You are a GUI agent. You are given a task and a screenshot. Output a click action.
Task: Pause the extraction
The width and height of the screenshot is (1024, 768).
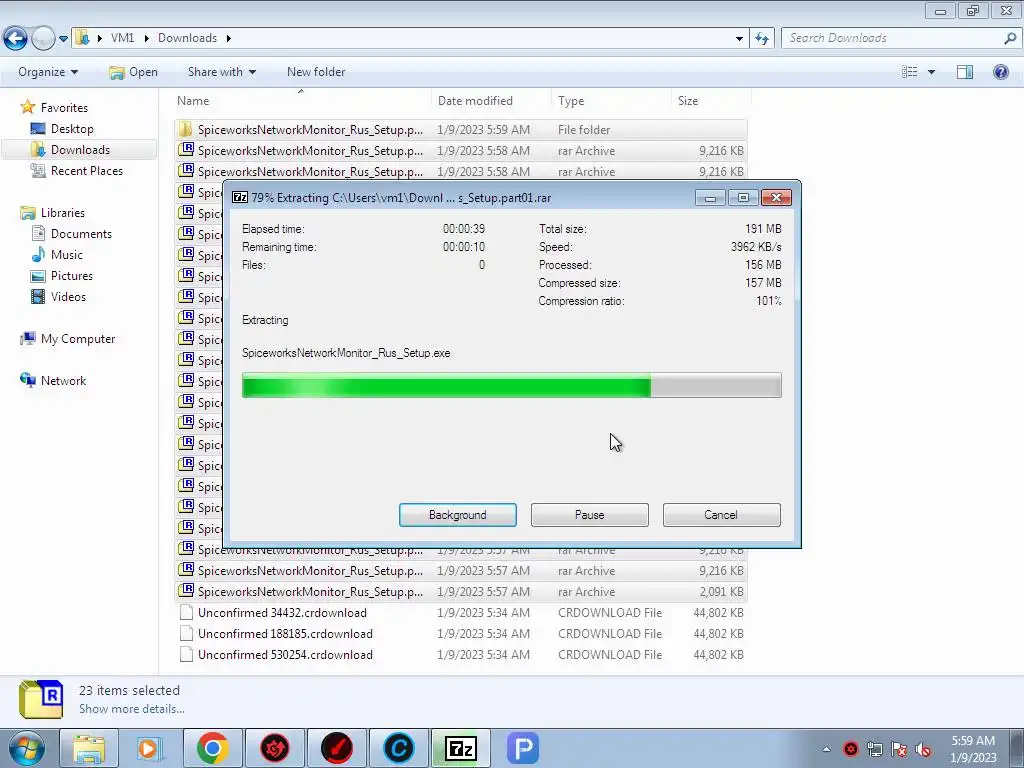point(589,515)
